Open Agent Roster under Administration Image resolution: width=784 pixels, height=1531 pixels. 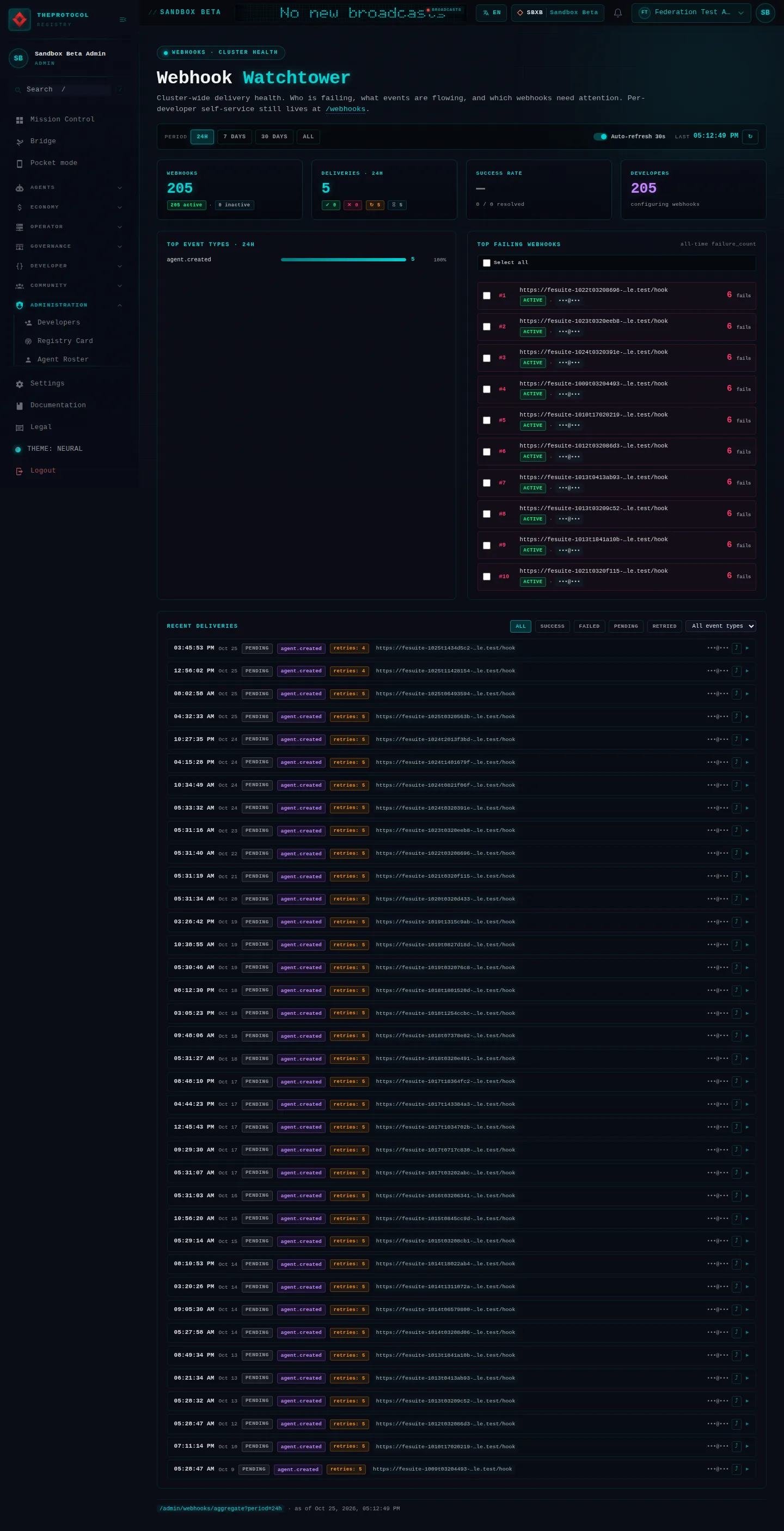63,359
